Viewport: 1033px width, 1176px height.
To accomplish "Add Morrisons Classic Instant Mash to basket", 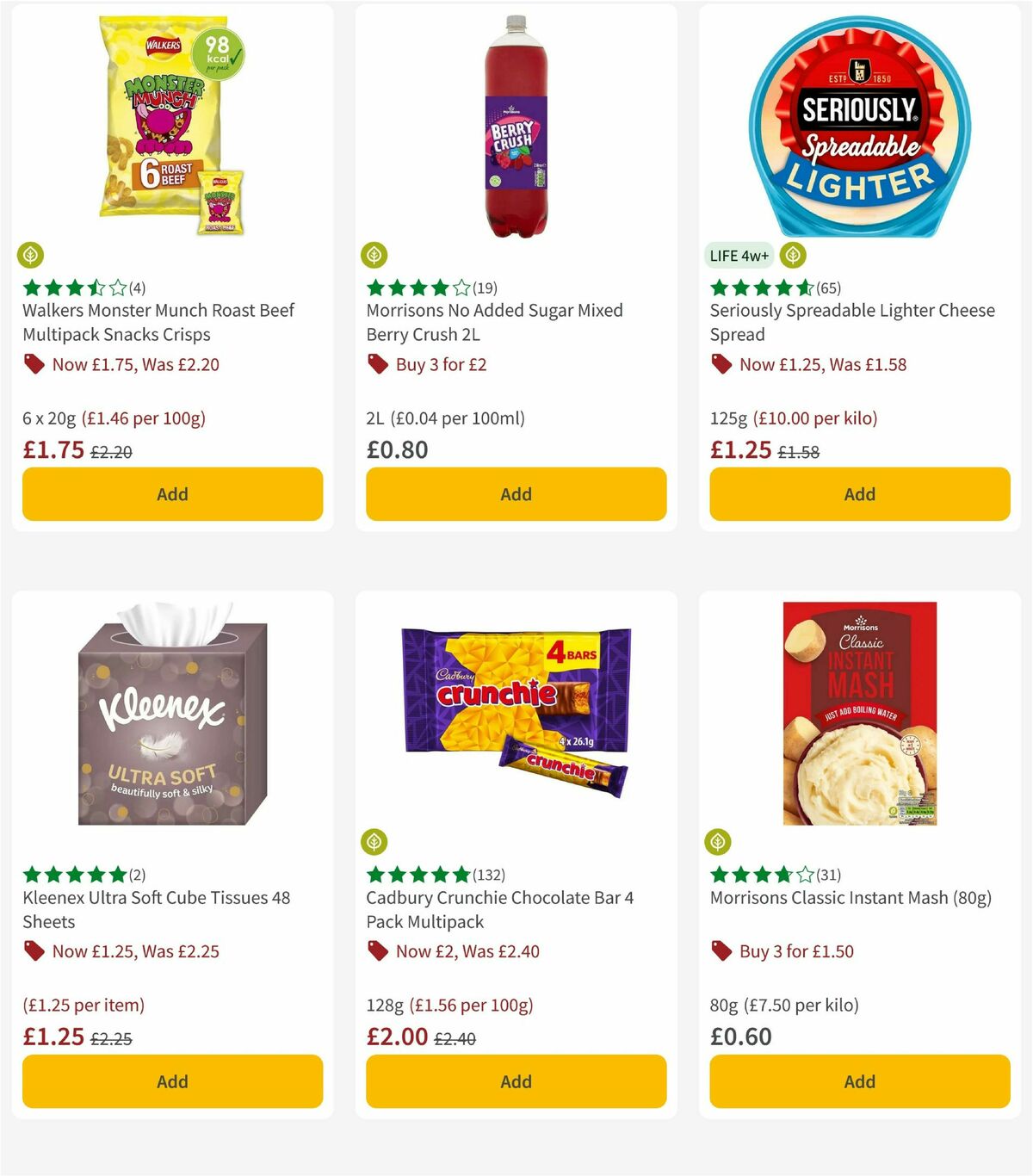I will coord(858,1081).
